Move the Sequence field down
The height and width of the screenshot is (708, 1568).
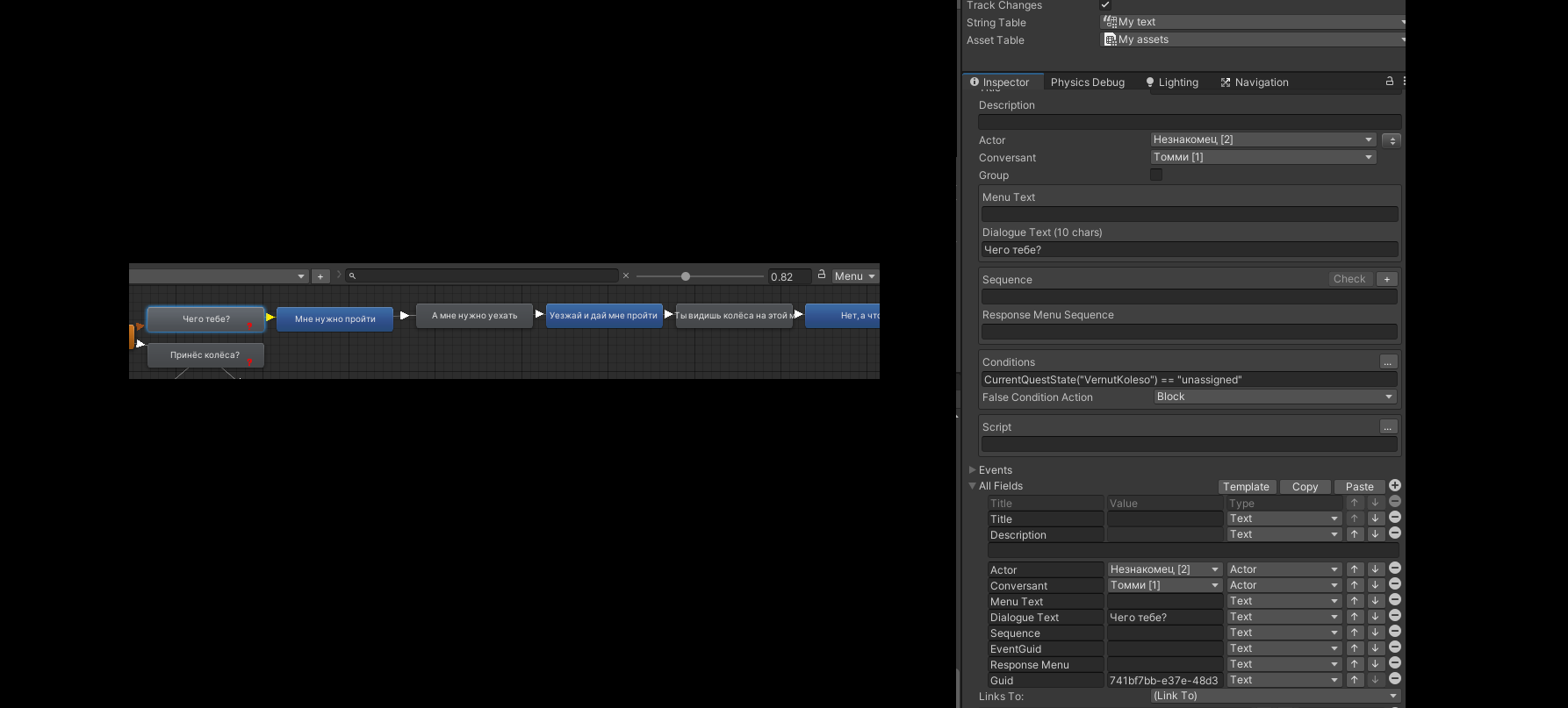[x=1376, y=633]
